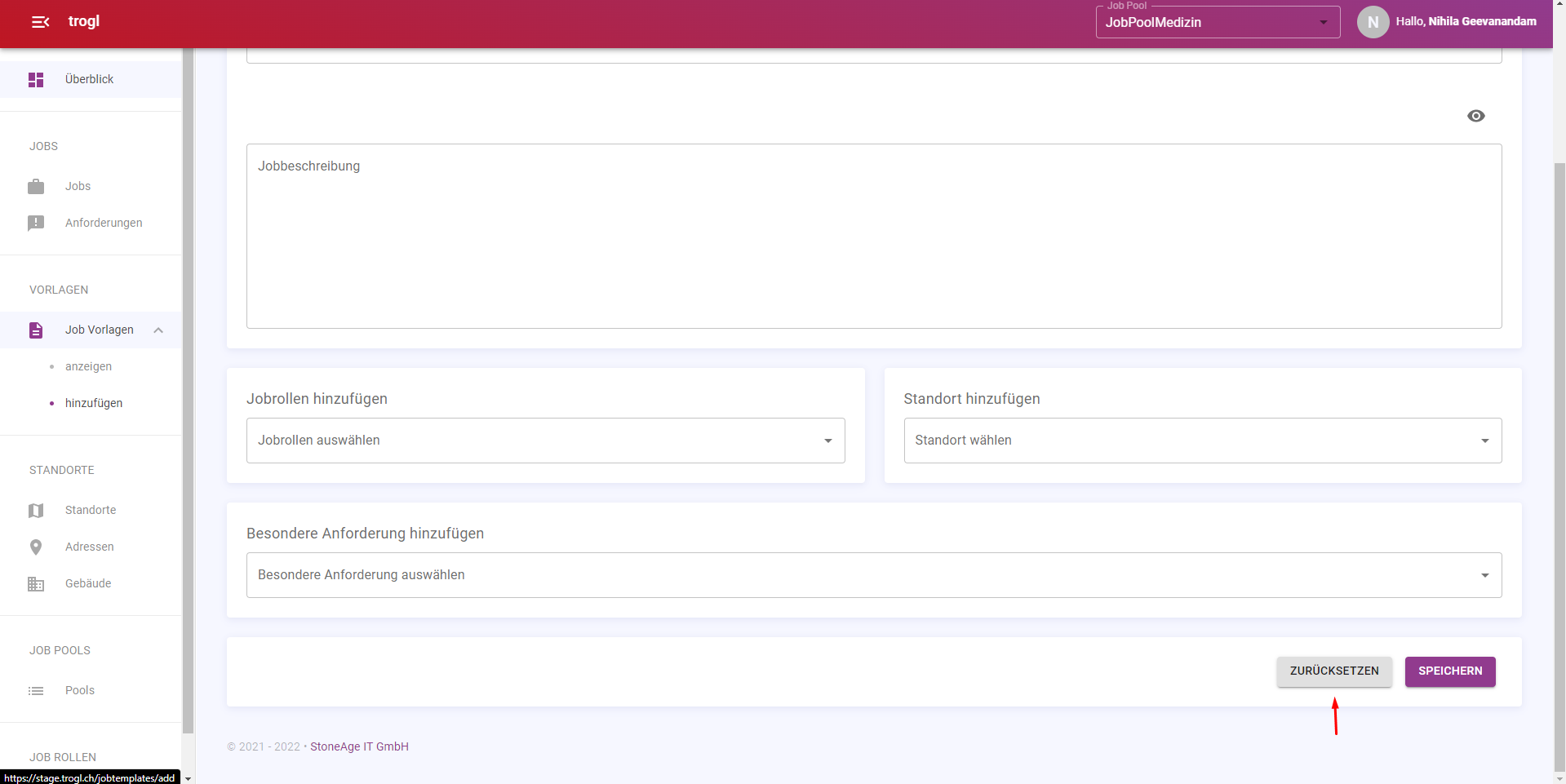Screen dimensions: 1566x784
Task: Click the Standorte map icon
Action: click(x=36, y=510)
